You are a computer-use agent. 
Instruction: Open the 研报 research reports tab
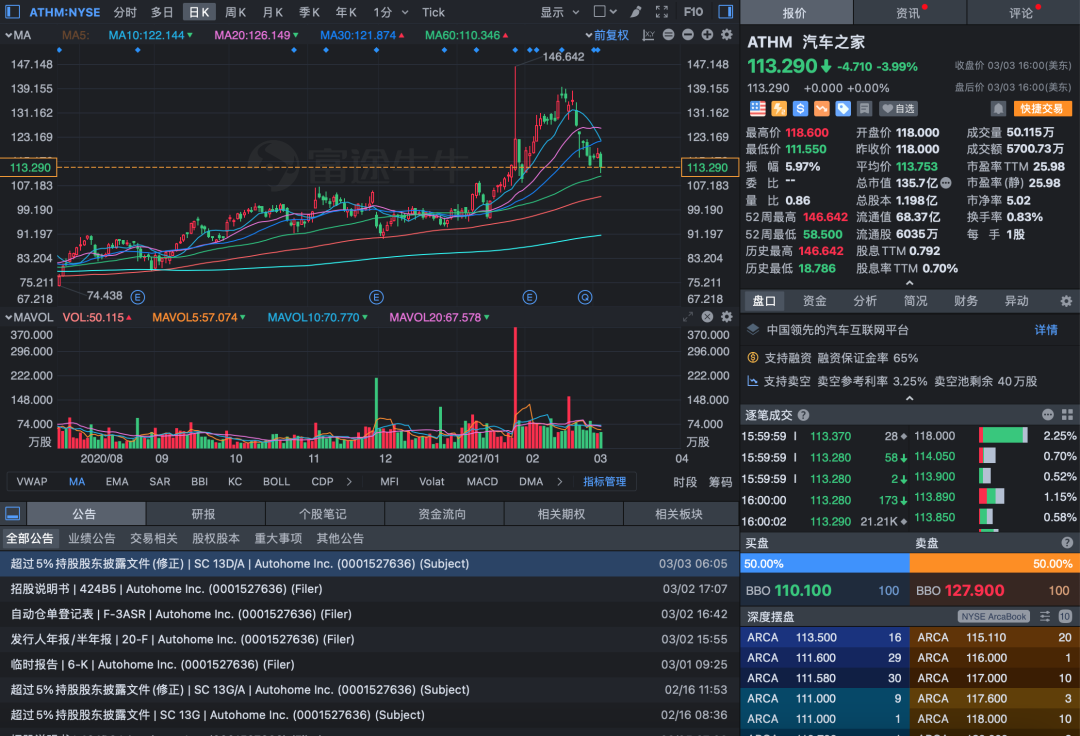tap(203, 514)
